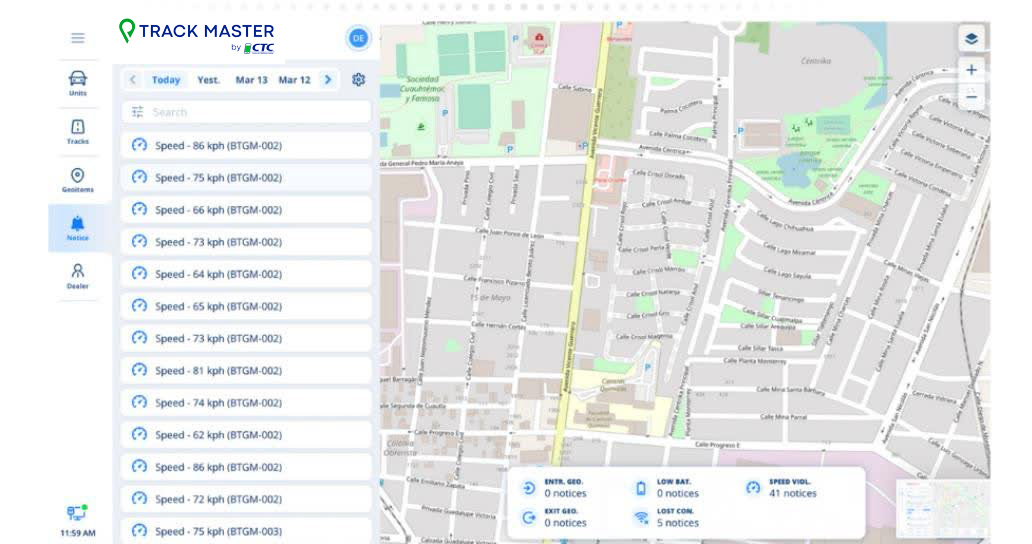1032x544 pixels.
Task: Click the Track Master logo
Action: (x=196, y=37)
